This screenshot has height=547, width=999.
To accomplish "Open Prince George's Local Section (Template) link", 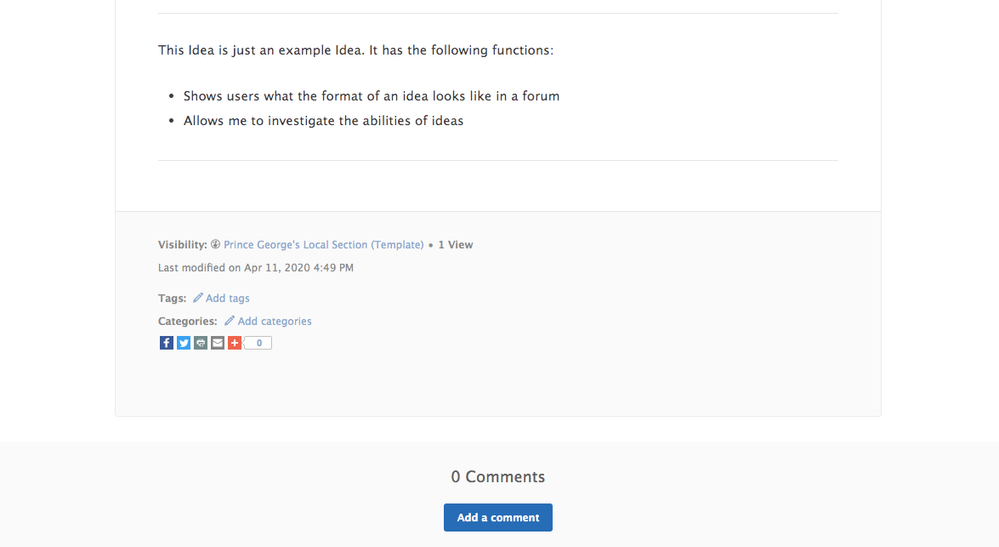I will 324,244.
